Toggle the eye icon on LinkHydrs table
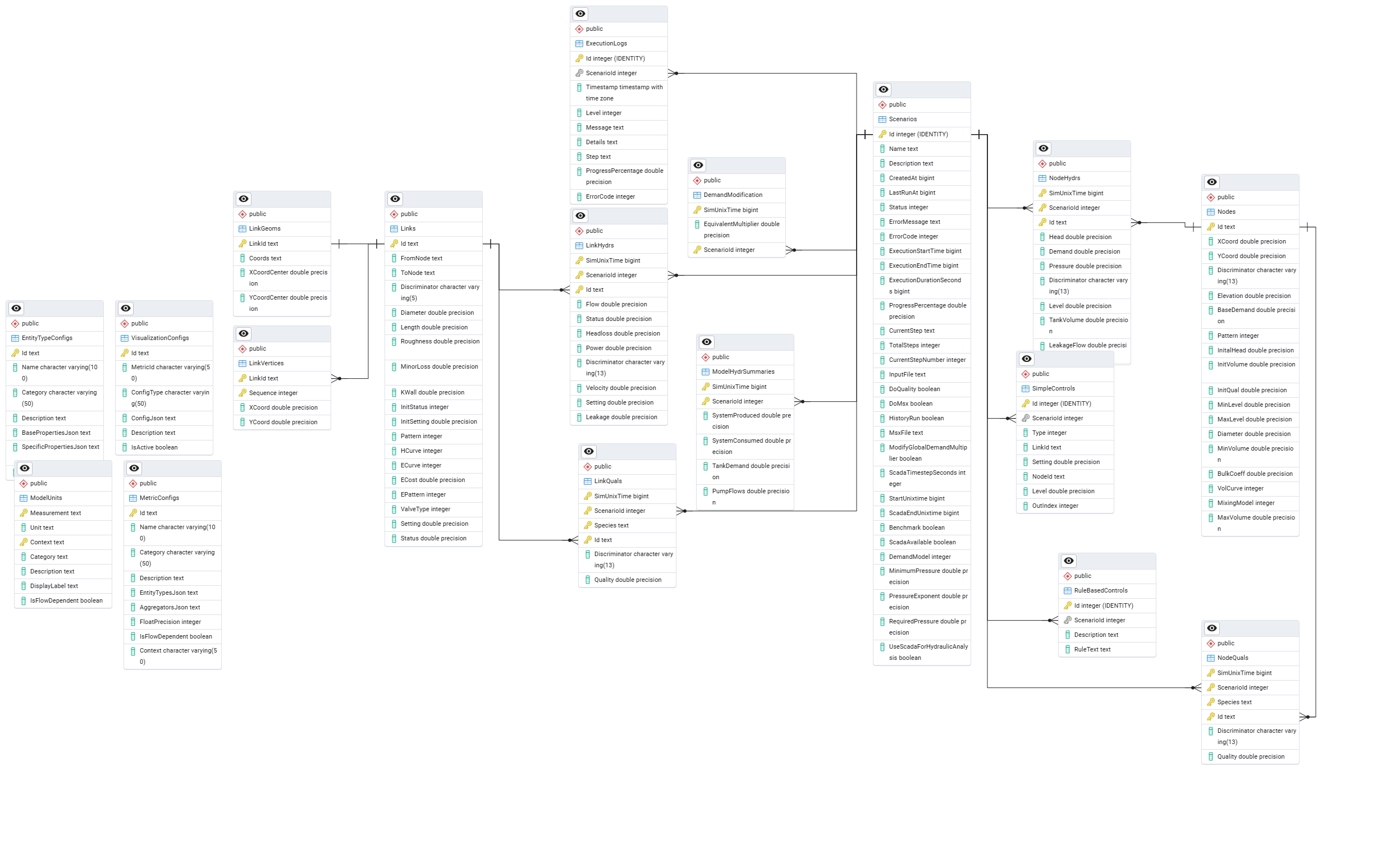1400x849 pixels. 580,216
